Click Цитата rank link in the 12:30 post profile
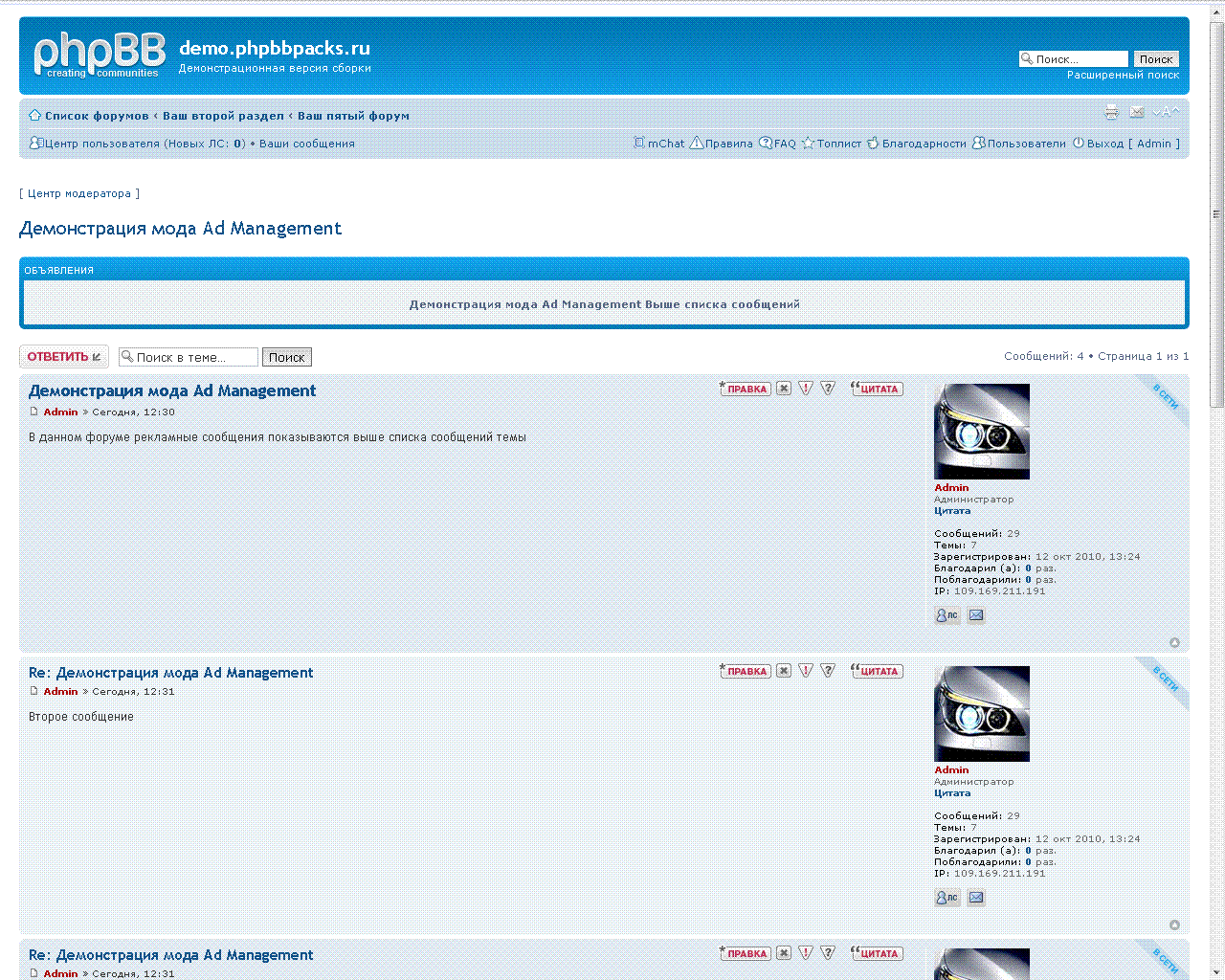The width and height of the screenshot is (1225, 980). (x=952, y=511)
